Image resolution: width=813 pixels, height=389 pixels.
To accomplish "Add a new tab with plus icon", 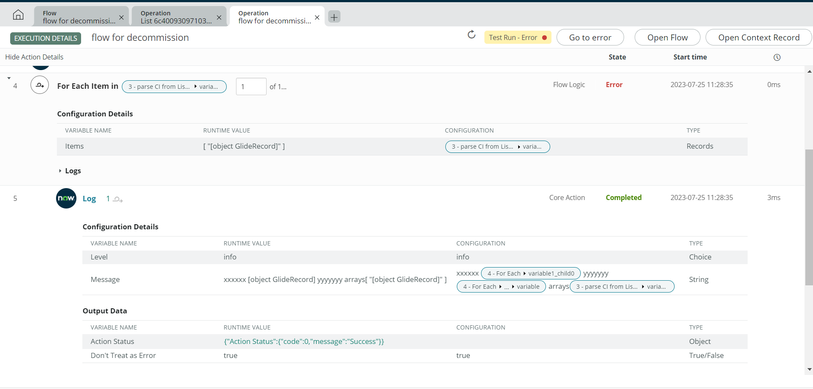I will click(x=334, y=17).
